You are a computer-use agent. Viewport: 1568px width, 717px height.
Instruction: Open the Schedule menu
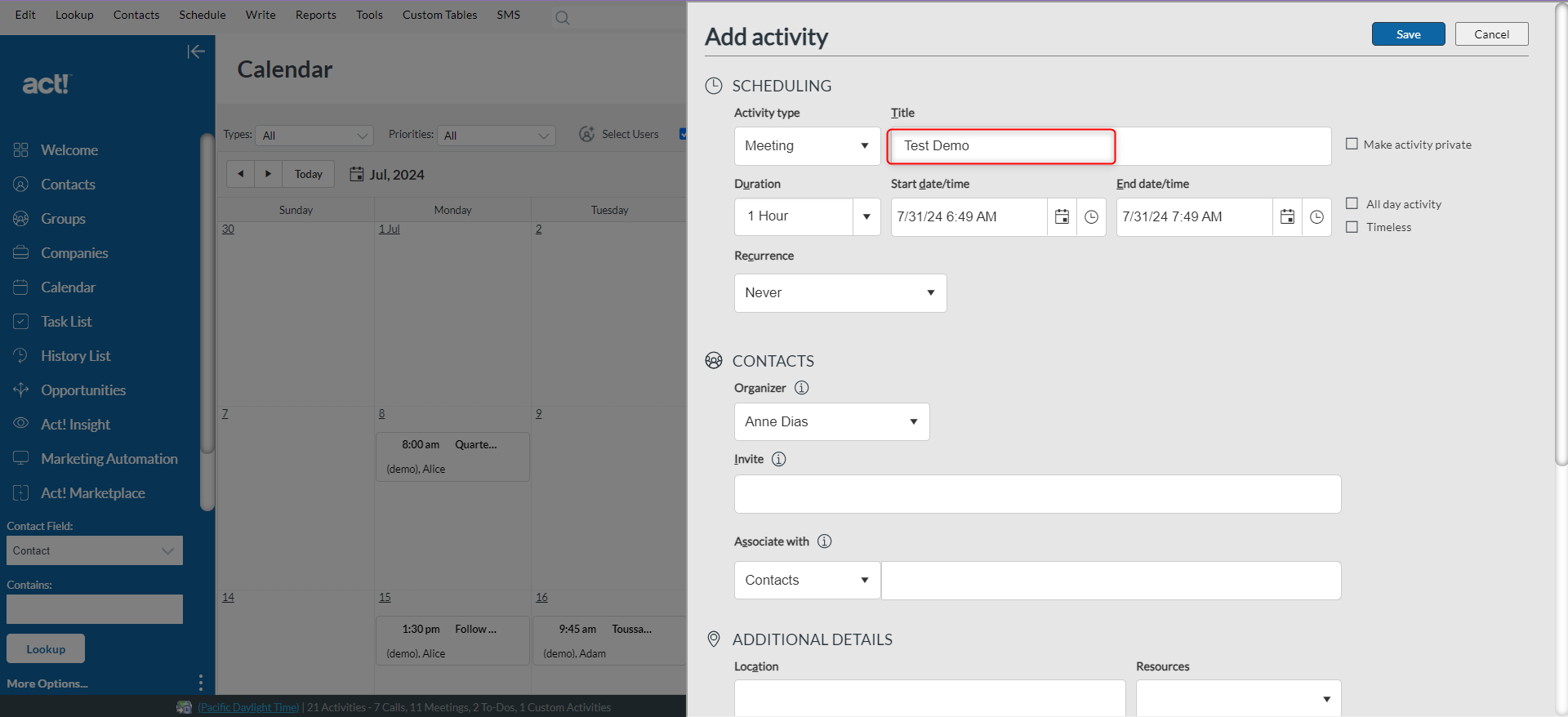pos(203,15)
